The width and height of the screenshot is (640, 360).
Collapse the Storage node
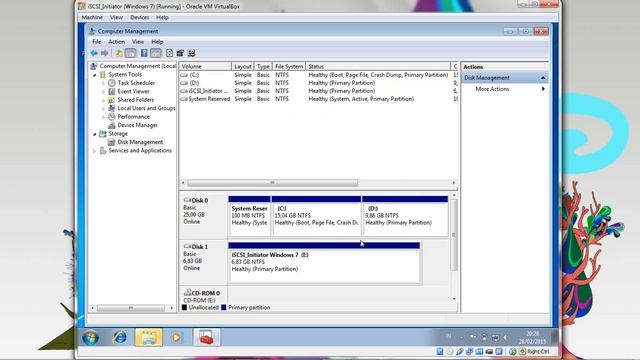95,134
